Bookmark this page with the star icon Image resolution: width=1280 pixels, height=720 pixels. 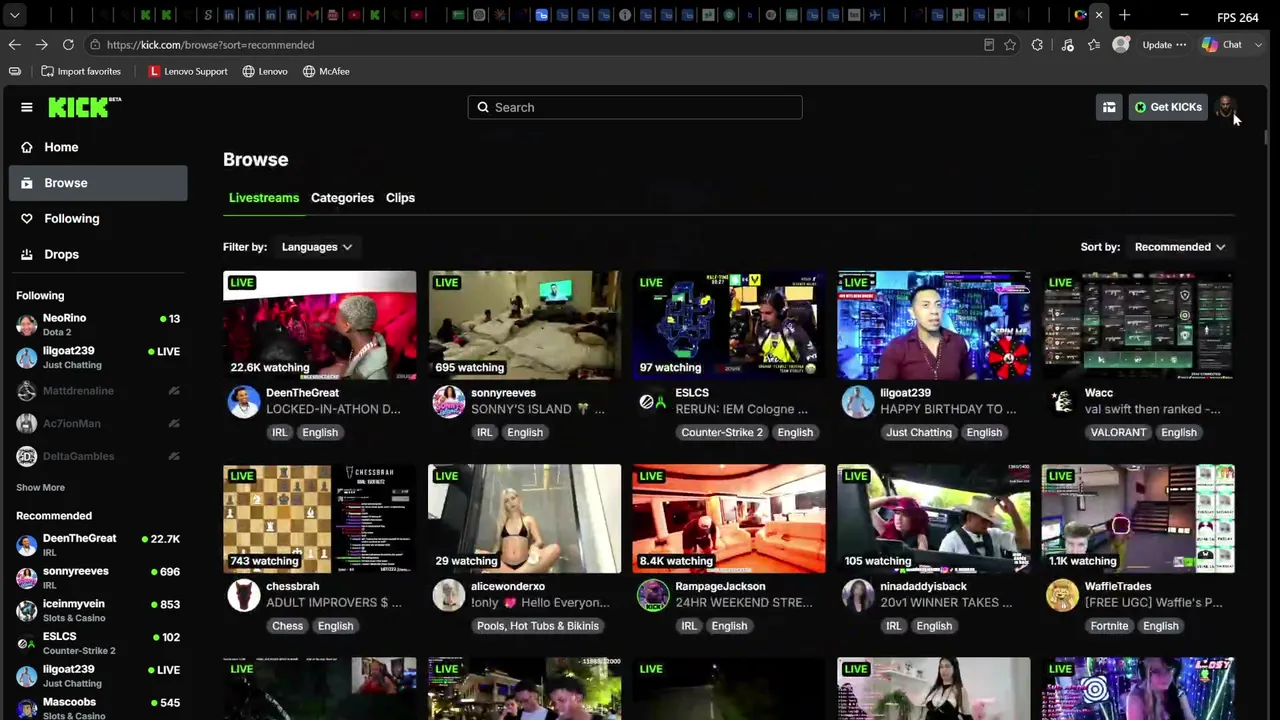point(1010,45)
